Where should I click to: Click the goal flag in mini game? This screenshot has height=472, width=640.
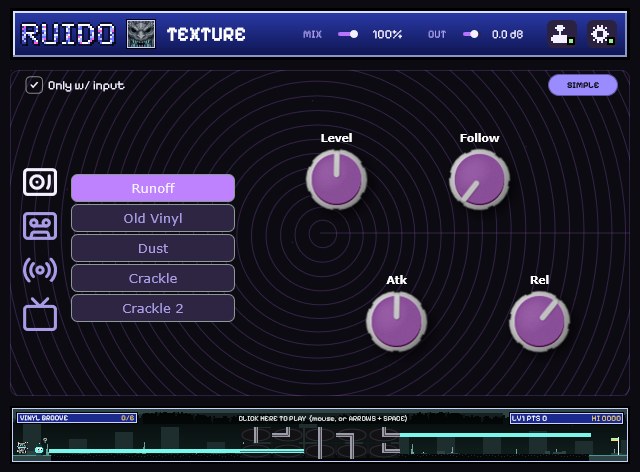pos(616,445)
